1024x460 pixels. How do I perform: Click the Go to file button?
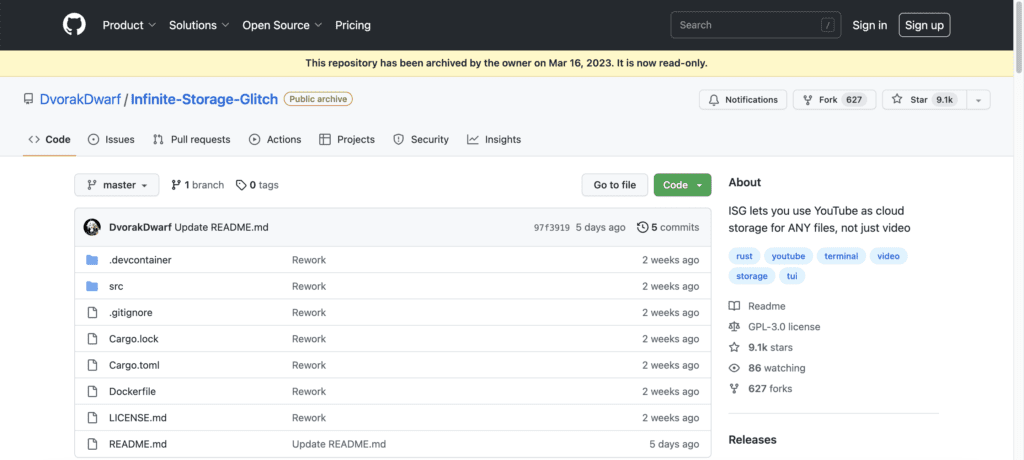coord(614,185)
